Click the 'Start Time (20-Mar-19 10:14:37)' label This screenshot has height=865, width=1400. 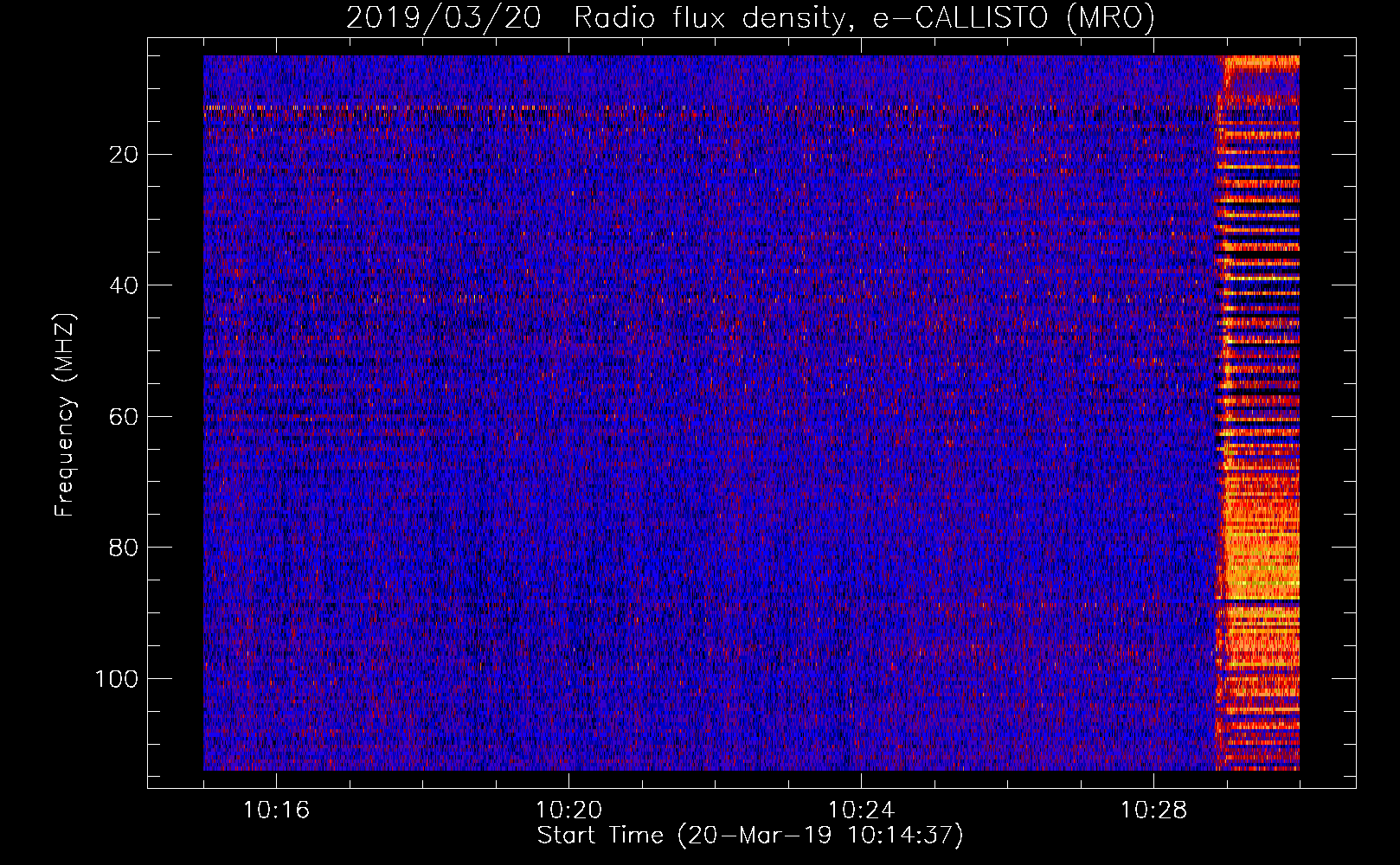coord(750,836)
